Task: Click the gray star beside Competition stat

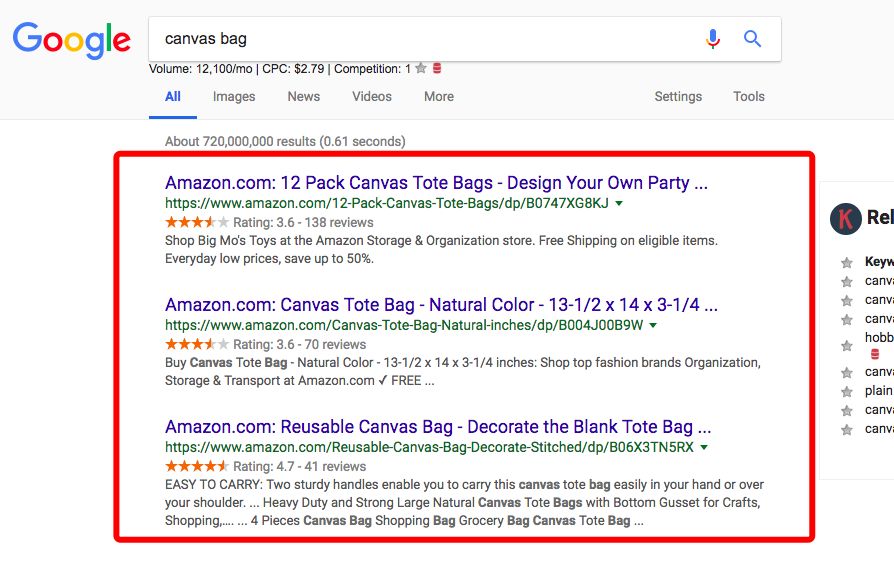Action: (421, 69)
